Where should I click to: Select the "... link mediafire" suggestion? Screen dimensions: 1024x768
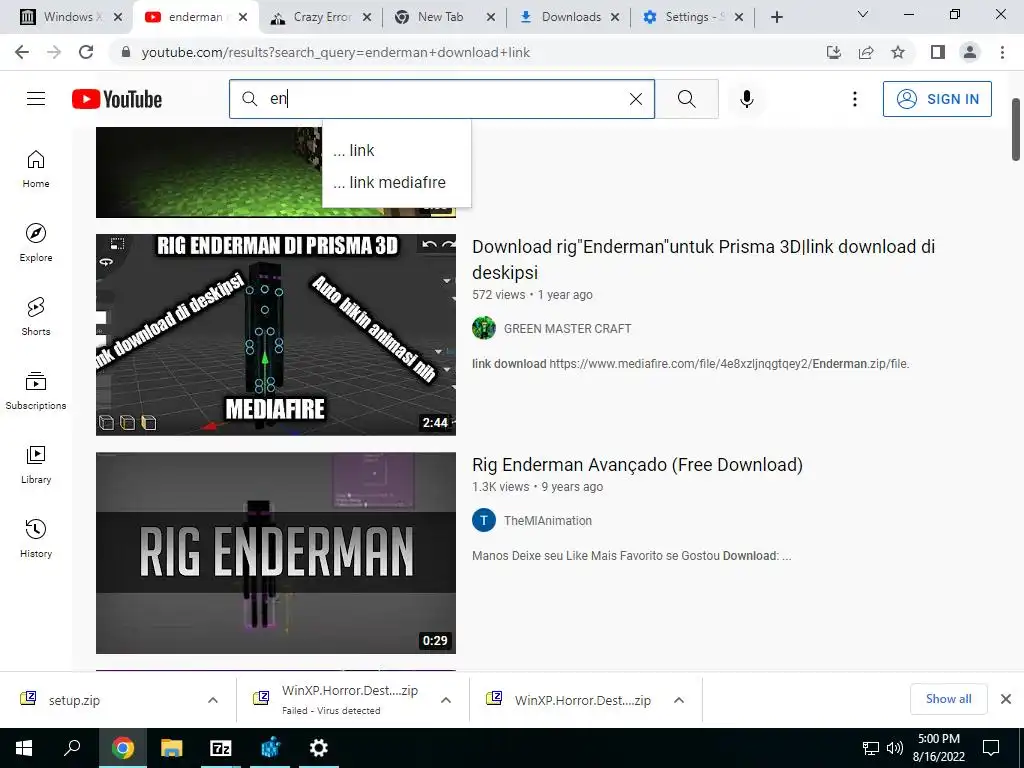396,182
